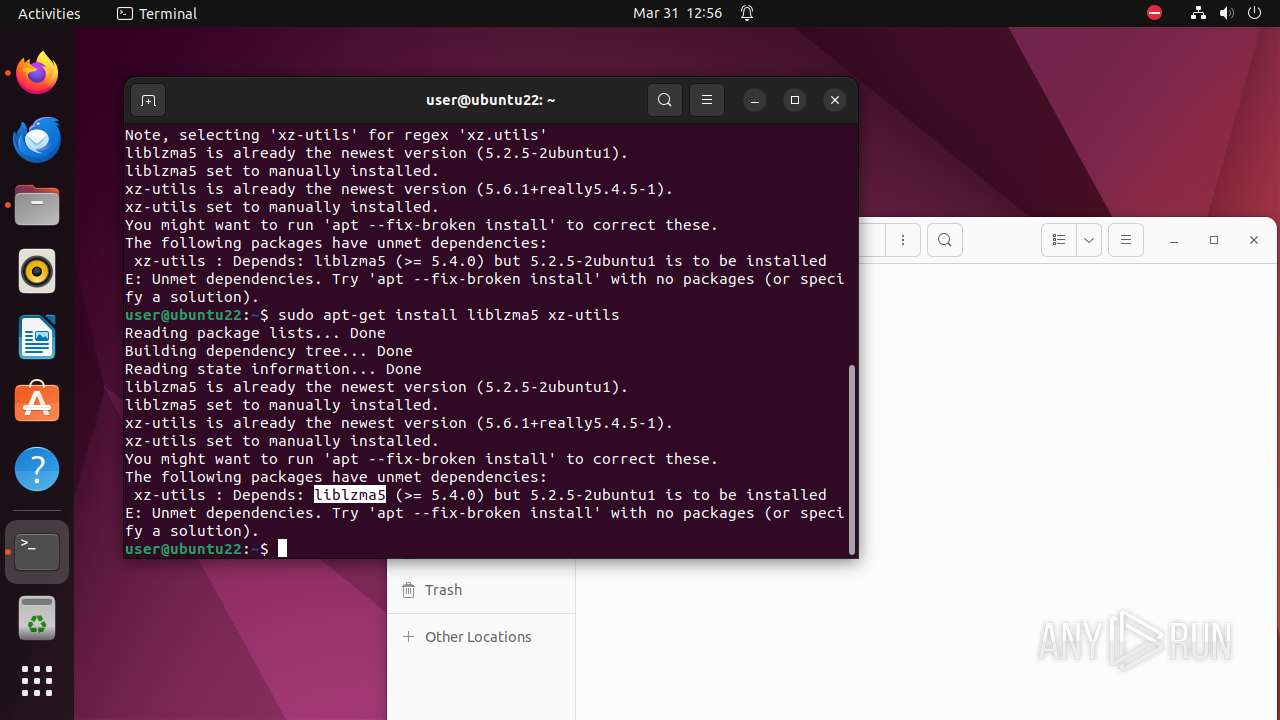Click highlighted liblzma5 text in terminal
The image size is (1280, 720).
[350, 495]
